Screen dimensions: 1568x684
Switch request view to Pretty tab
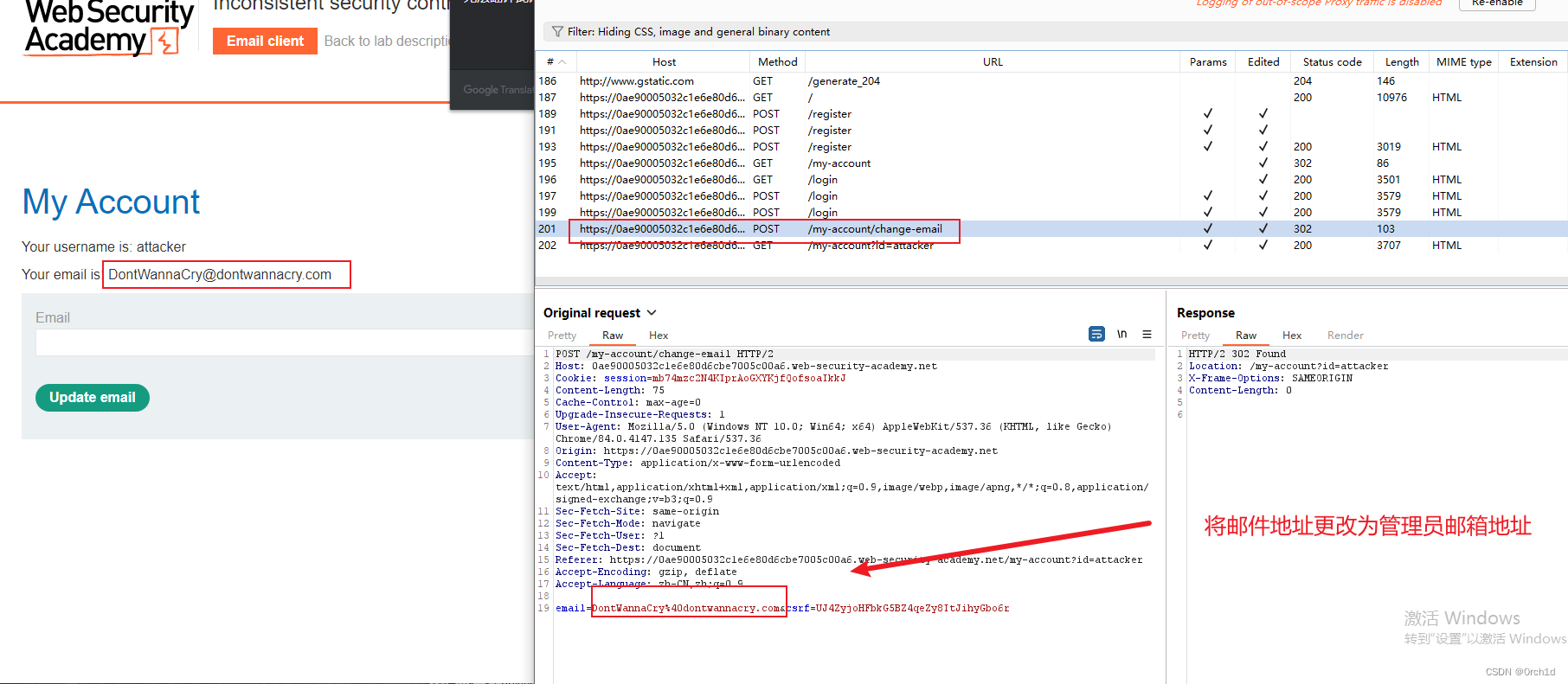click(562, 336)
